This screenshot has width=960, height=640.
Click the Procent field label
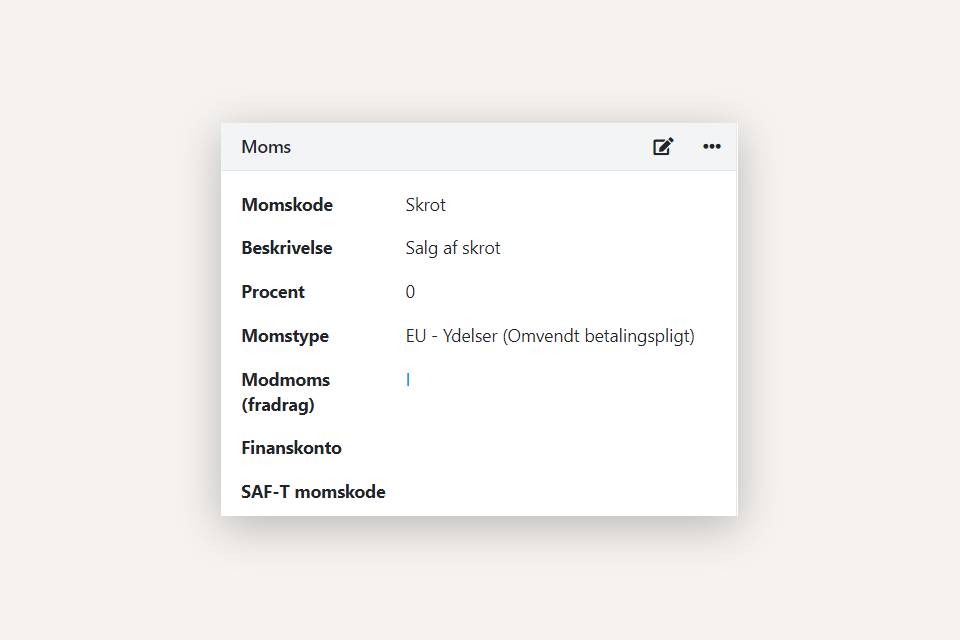273,292
